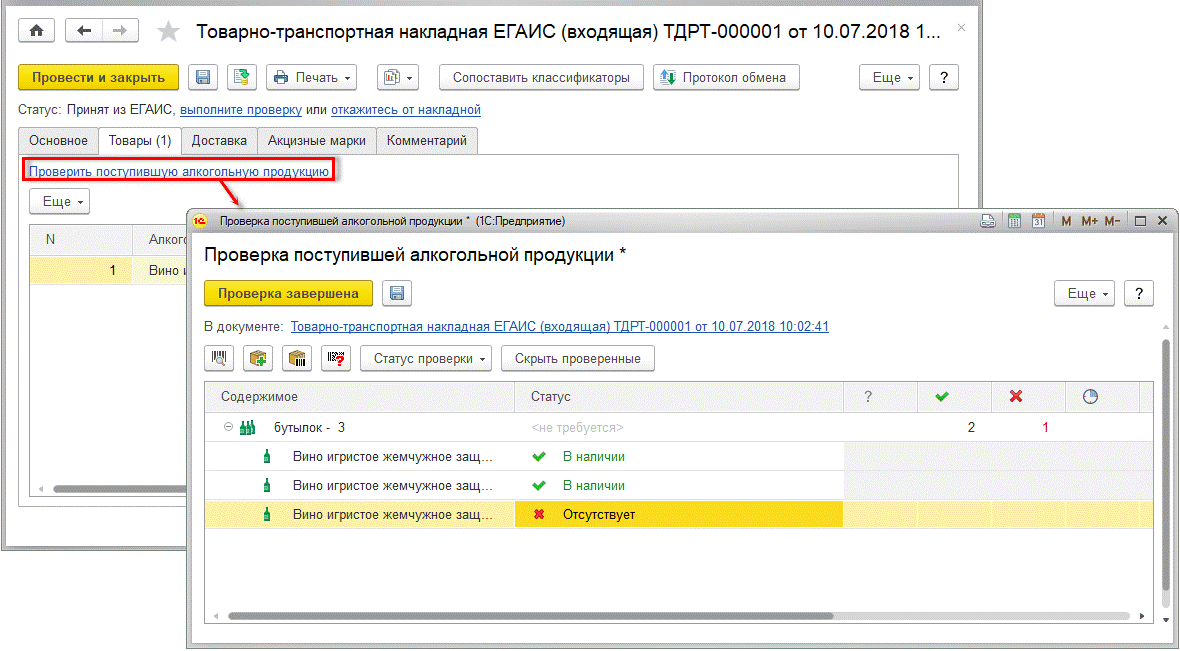The image size is (1180, 651).
Task: Open Протокол обмена
Action: [725, 78]
